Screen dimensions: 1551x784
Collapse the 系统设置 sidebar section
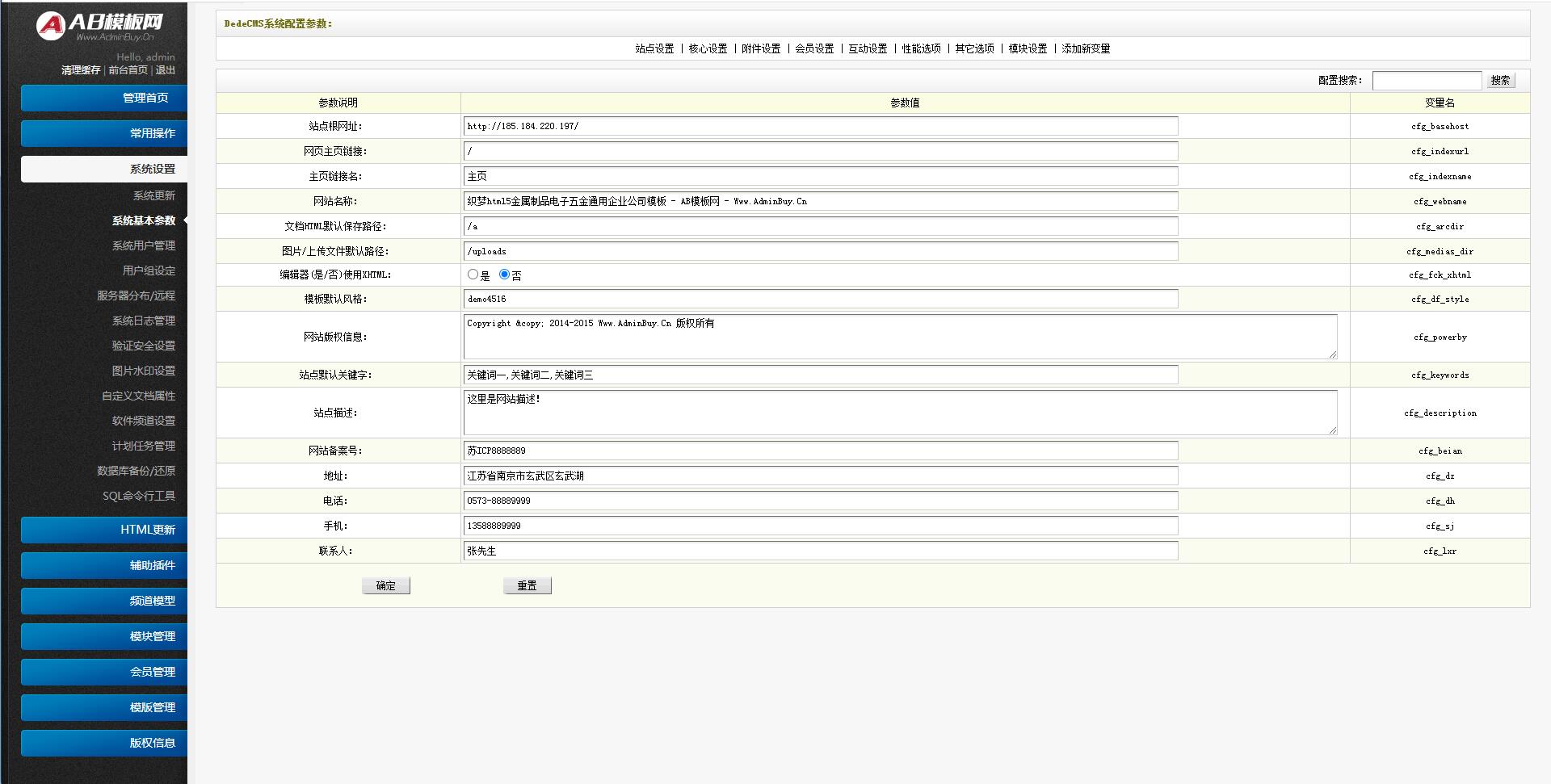pyautogui.click(x=104, y=169)
